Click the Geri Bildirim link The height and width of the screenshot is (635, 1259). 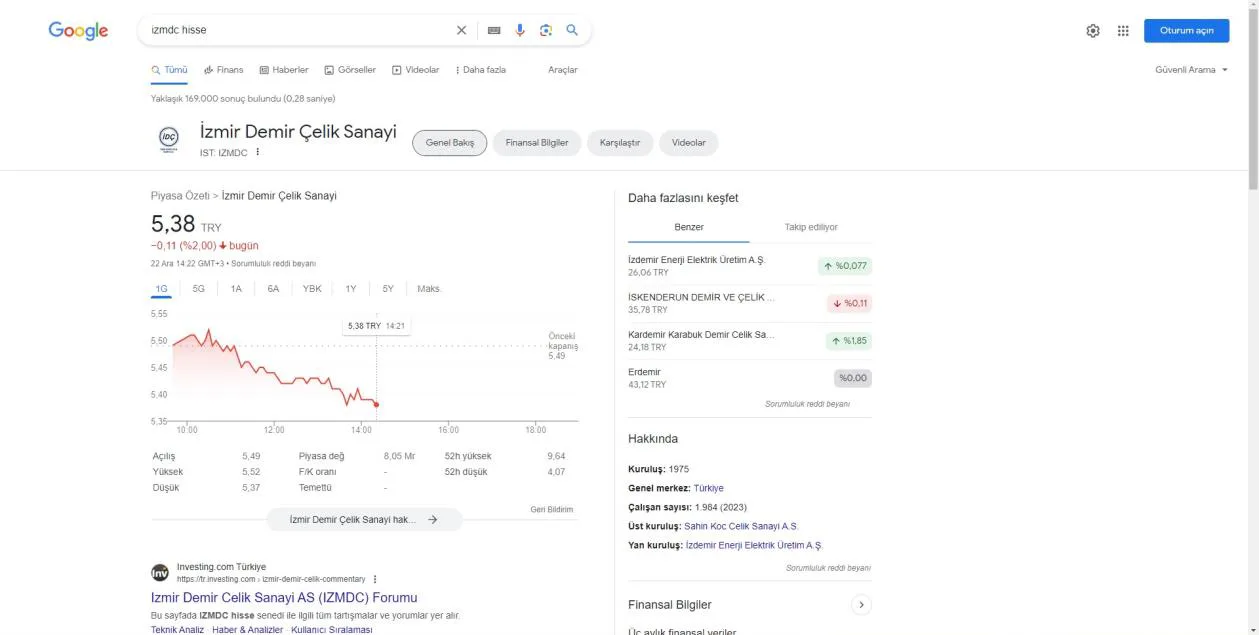(552, 510)
